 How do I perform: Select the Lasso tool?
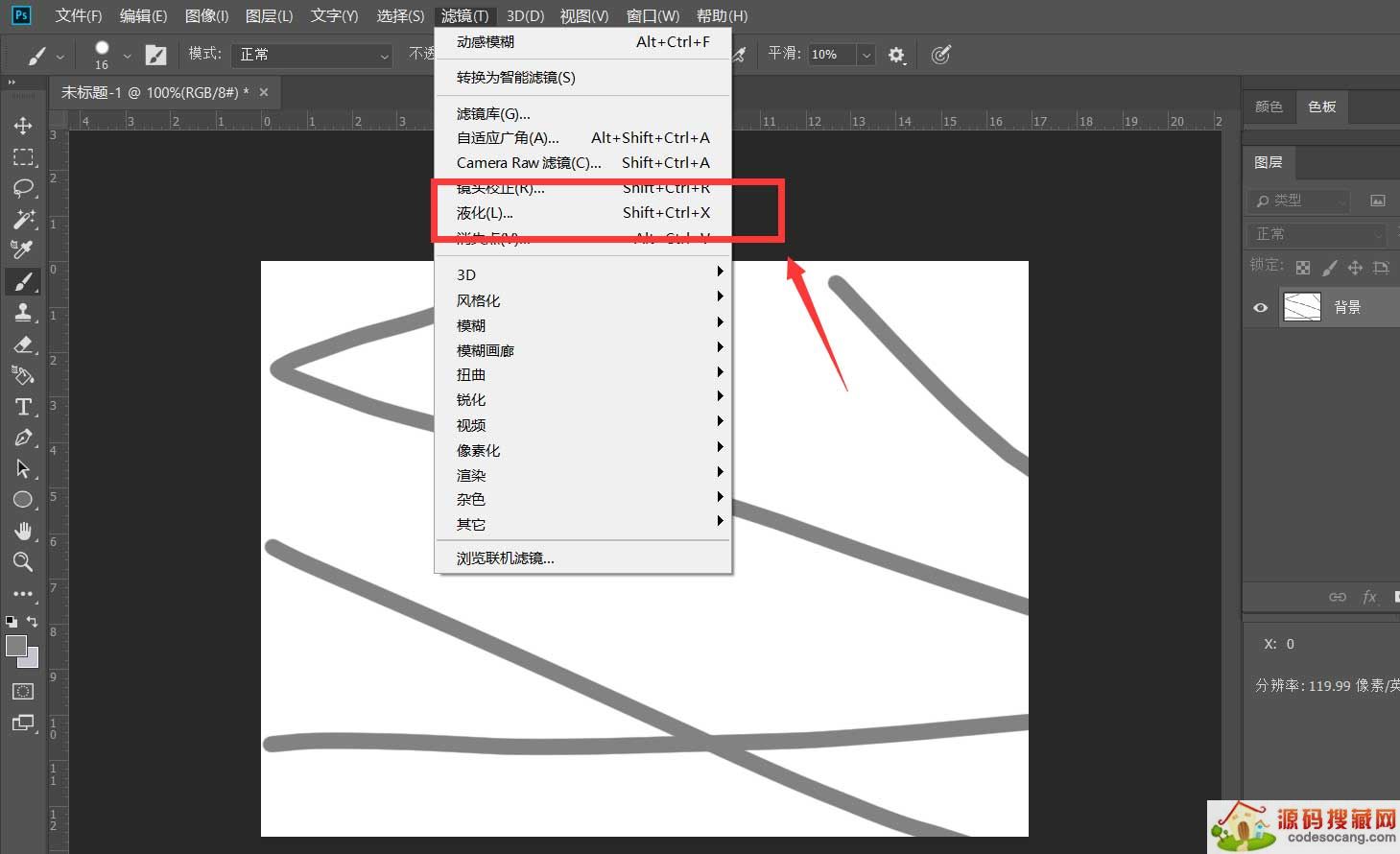(23, 187)
